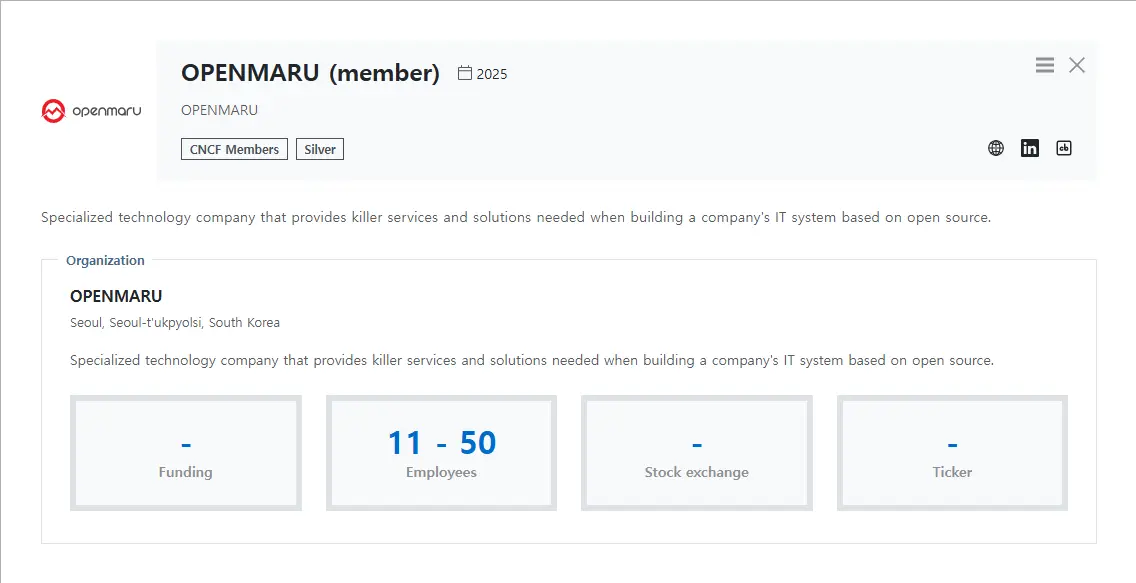The image size is (1136, 583).
Task: Select the CNCF Members badge
Action: click(x=234, y=149)
